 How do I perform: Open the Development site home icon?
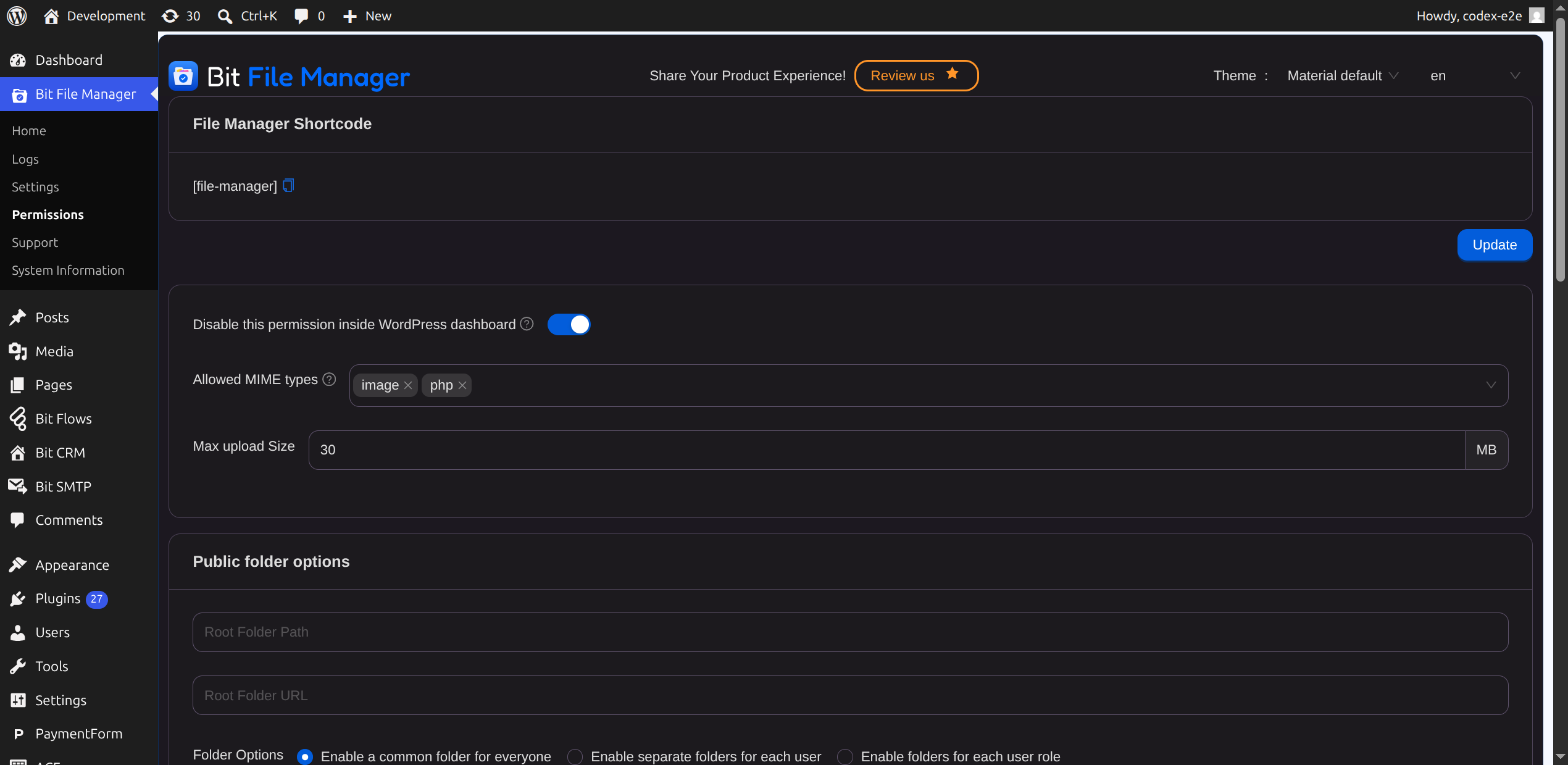coord(51,16)
